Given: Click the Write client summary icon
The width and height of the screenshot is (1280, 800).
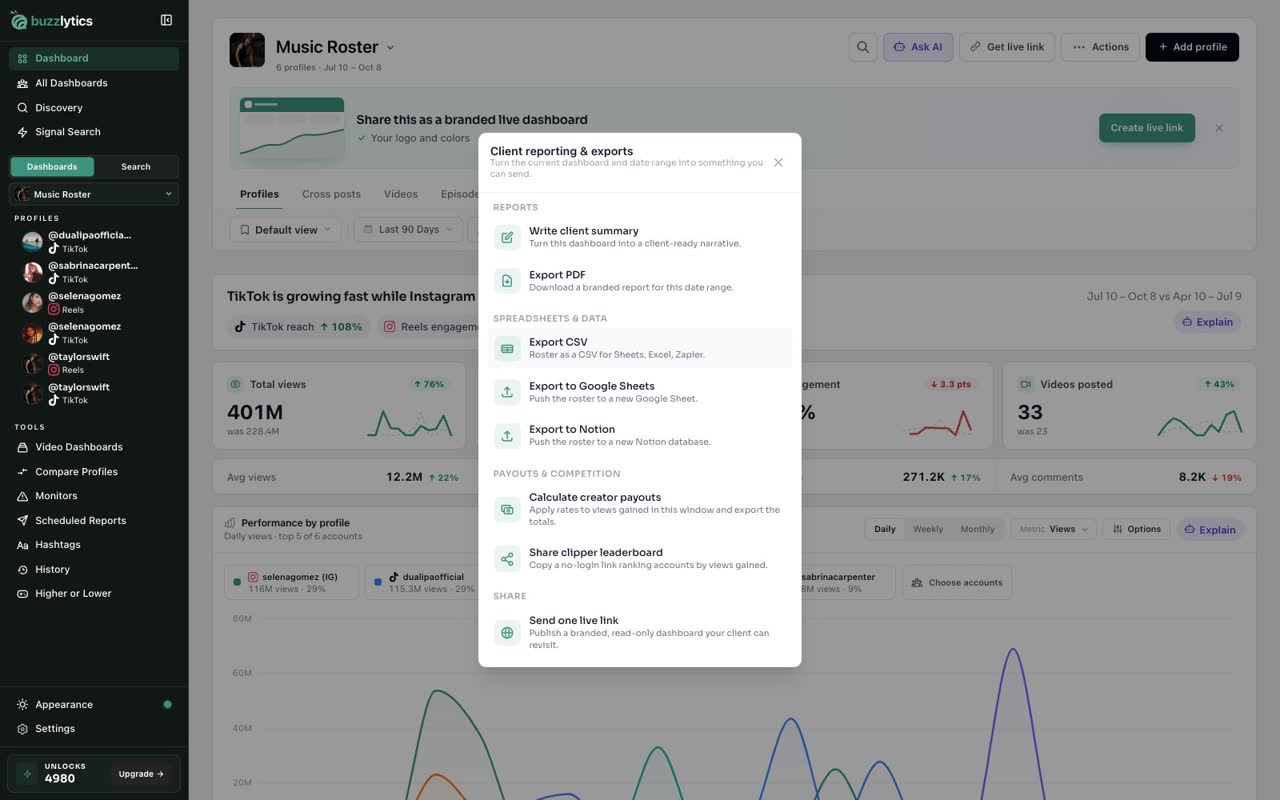Looking at the screenshot, I should click(507, 237).
